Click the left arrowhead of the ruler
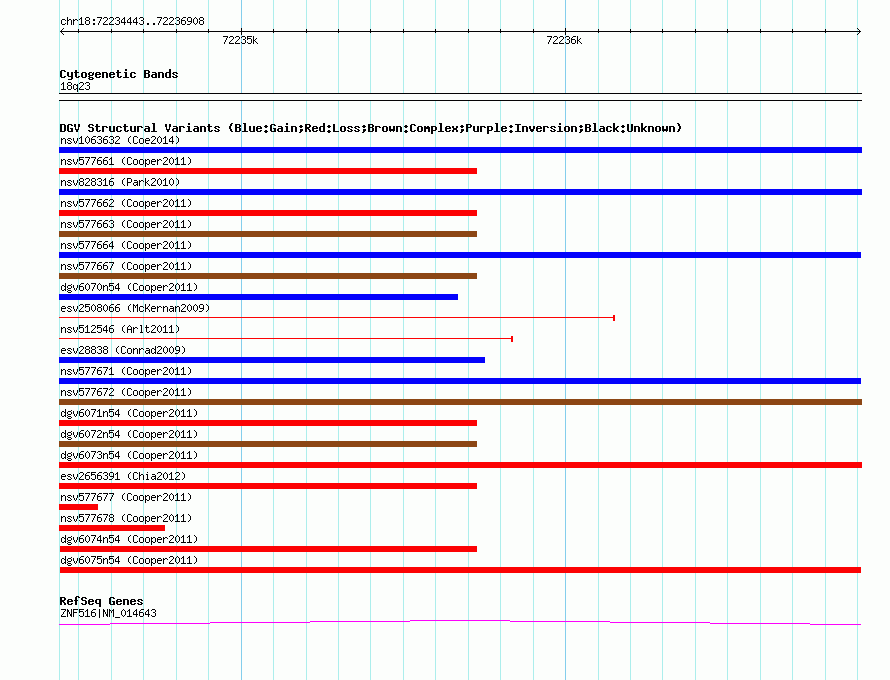Image resolution: width=890 pixels, height=680 pixels. [62, 31]
